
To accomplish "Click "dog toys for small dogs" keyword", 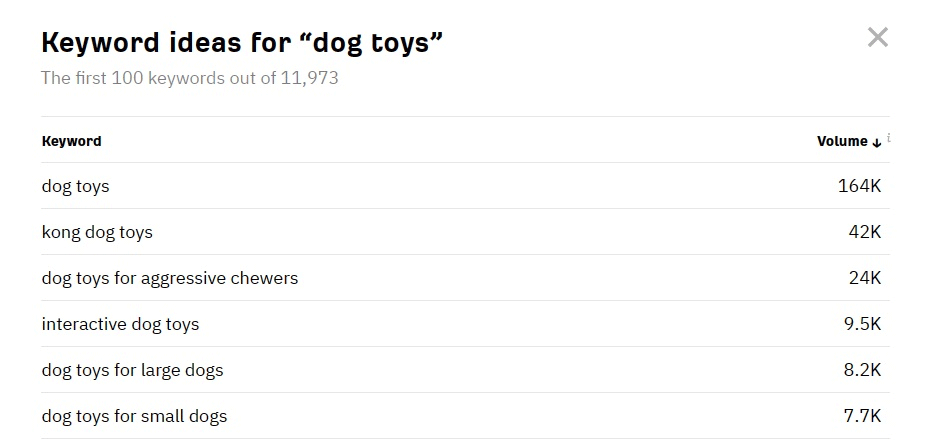I will pos(134,416).
